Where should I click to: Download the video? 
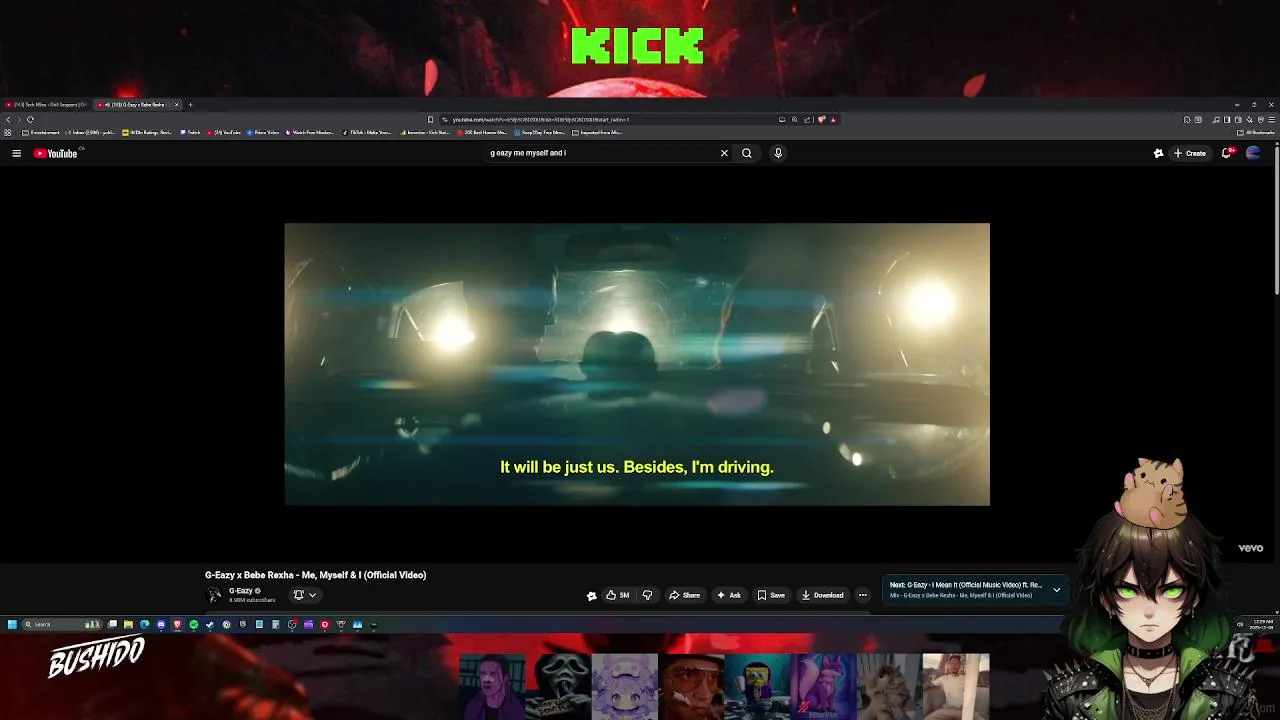[822, 595]
